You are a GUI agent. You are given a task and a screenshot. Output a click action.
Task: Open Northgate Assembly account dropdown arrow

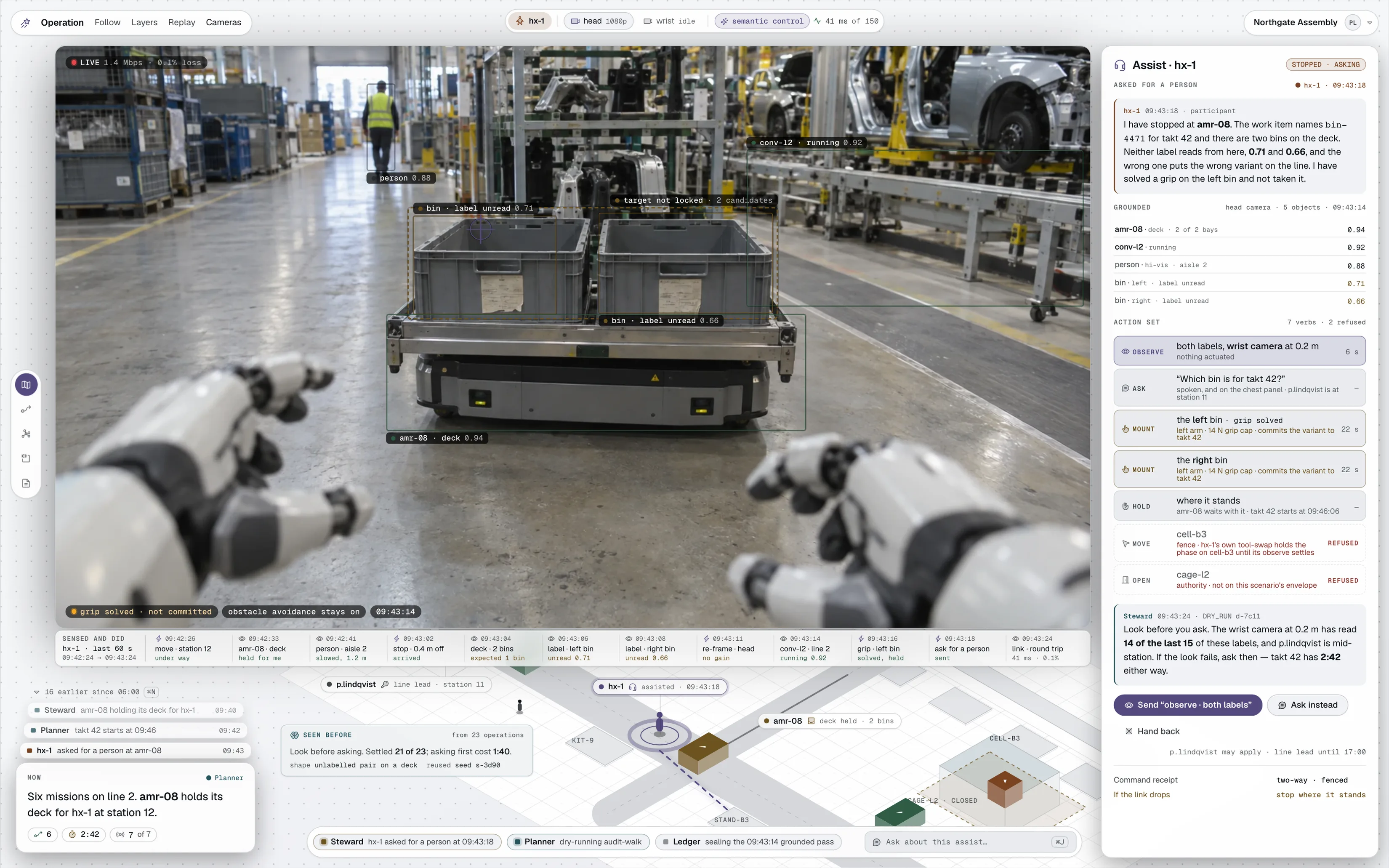1370,23
